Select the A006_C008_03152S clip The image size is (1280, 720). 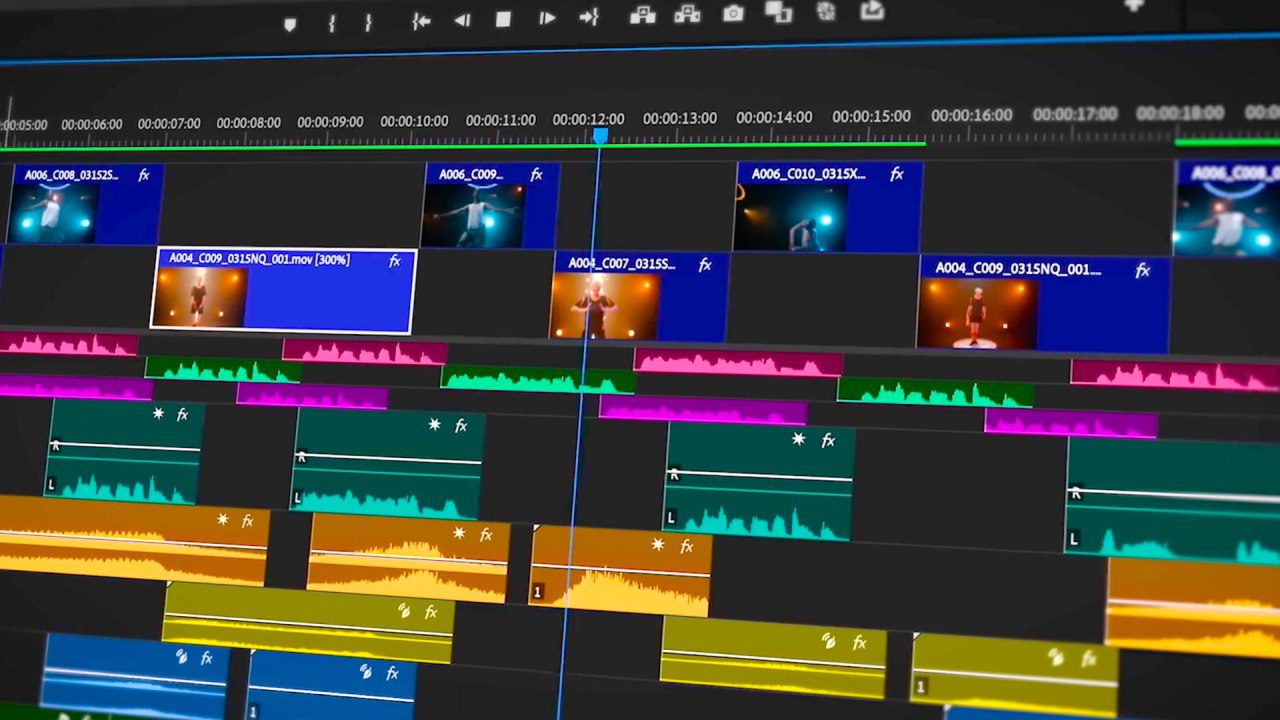click(85, 204)
